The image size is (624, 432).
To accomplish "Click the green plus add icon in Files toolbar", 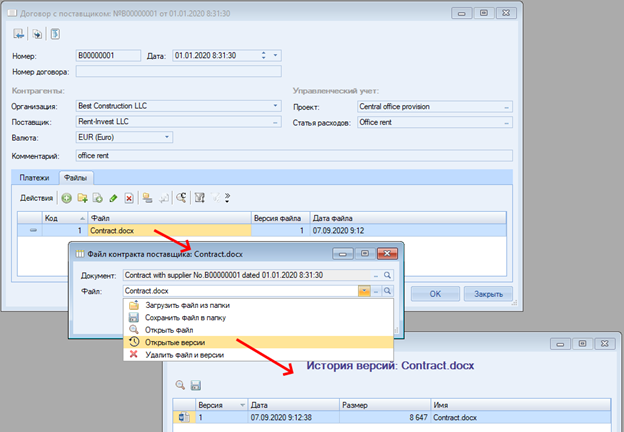I will pos(66,198).
